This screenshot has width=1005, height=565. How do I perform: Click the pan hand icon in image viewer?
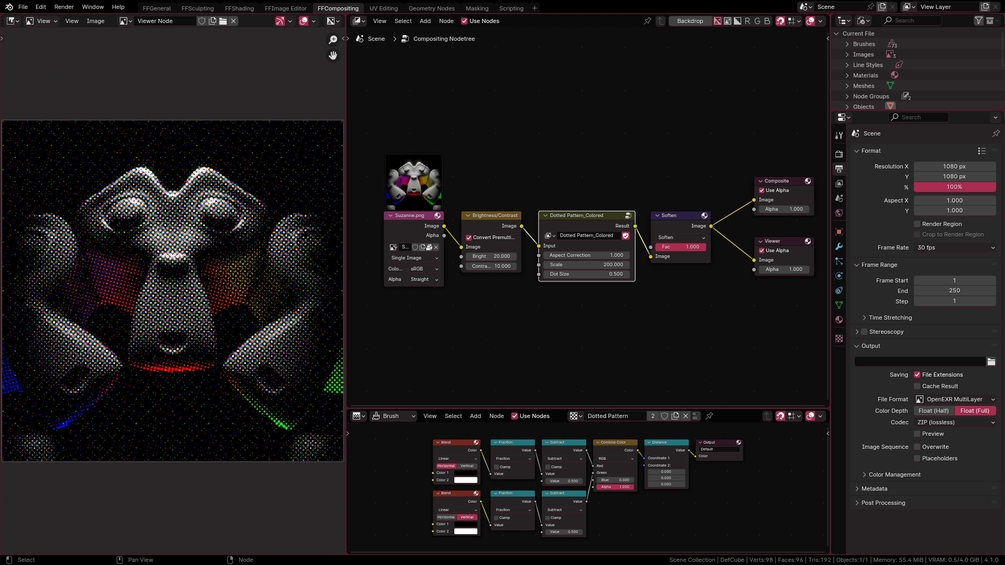(x=333, y=55)
